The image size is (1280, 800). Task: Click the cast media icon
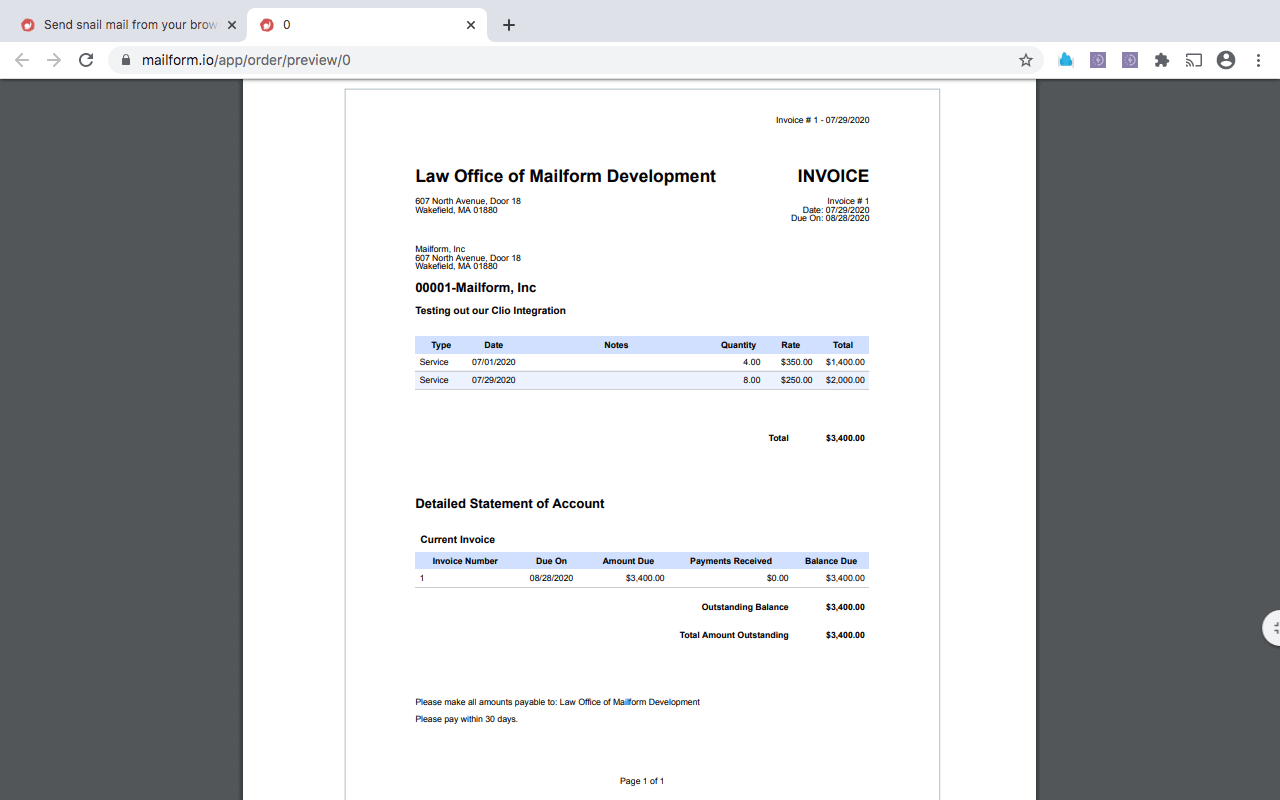click(x=1193, y=60)
